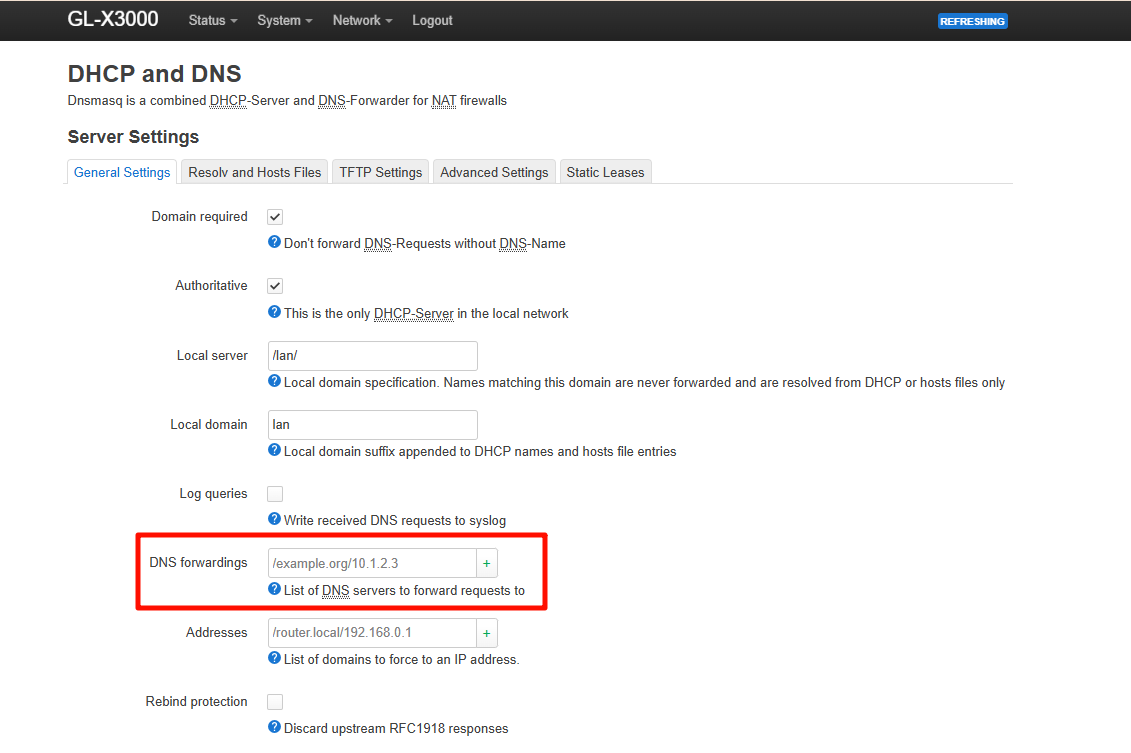Open the System dropdown menu
The image size is (1131, 753).
click(x=284, y=20)
